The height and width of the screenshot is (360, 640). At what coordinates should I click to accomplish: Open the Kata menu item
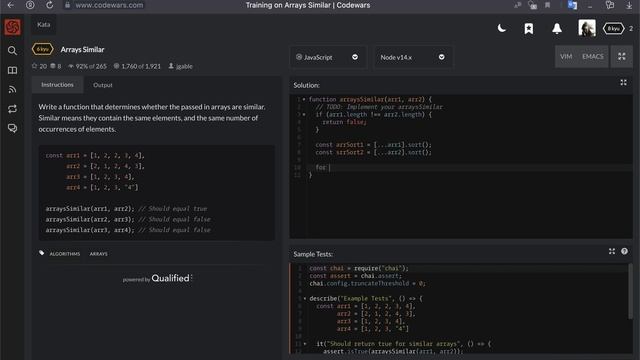pos(44,25)
